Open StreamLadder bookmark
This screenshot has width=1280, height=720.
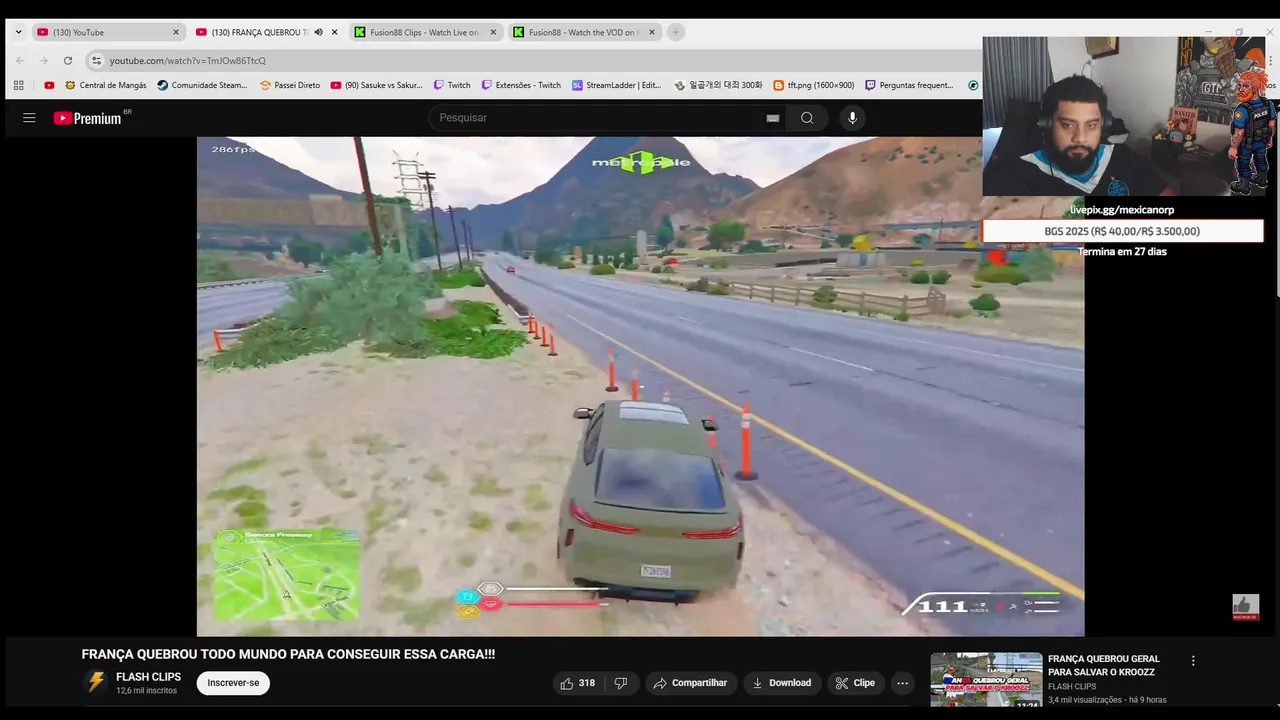[616, 85]
